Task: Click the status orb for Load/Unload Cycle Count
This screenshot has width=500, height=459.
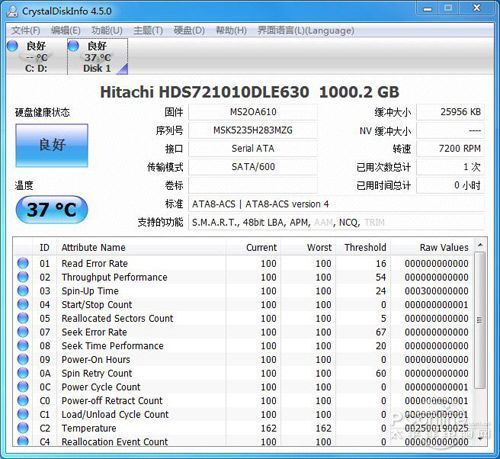Action: coord(23,414)
